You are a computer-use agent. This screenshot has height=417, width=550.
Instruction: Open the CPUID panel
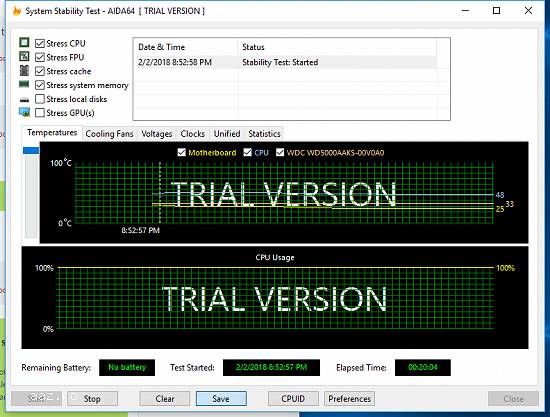[293, 399]
